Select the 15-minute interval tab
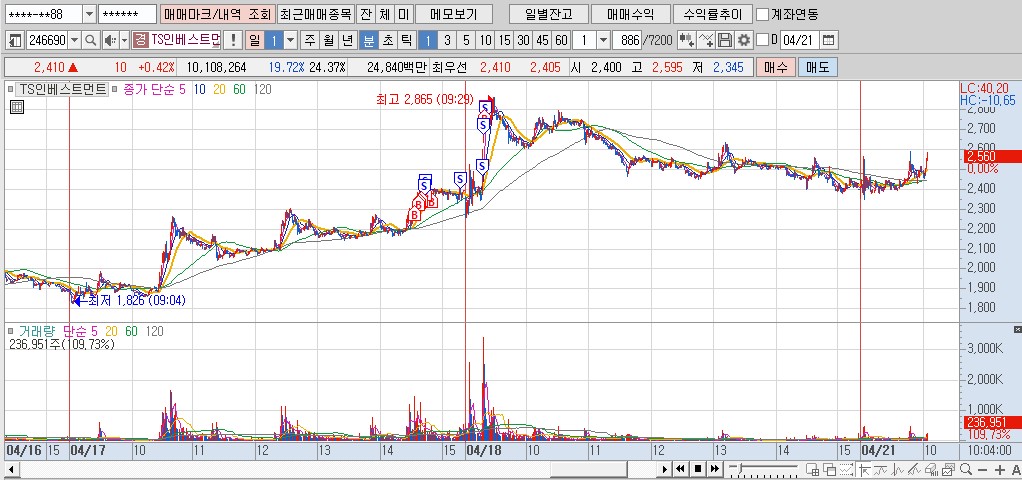 coord(504,40)
